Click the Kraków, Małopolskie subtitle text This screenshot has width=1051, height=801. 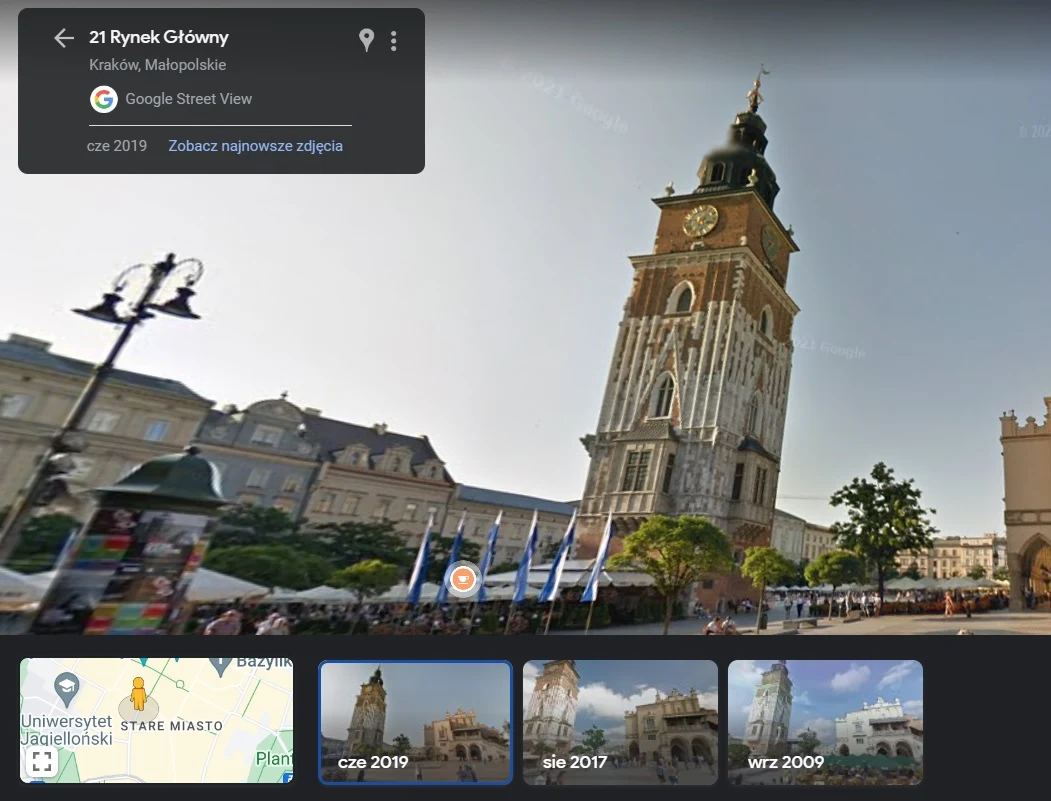[157, 64]
